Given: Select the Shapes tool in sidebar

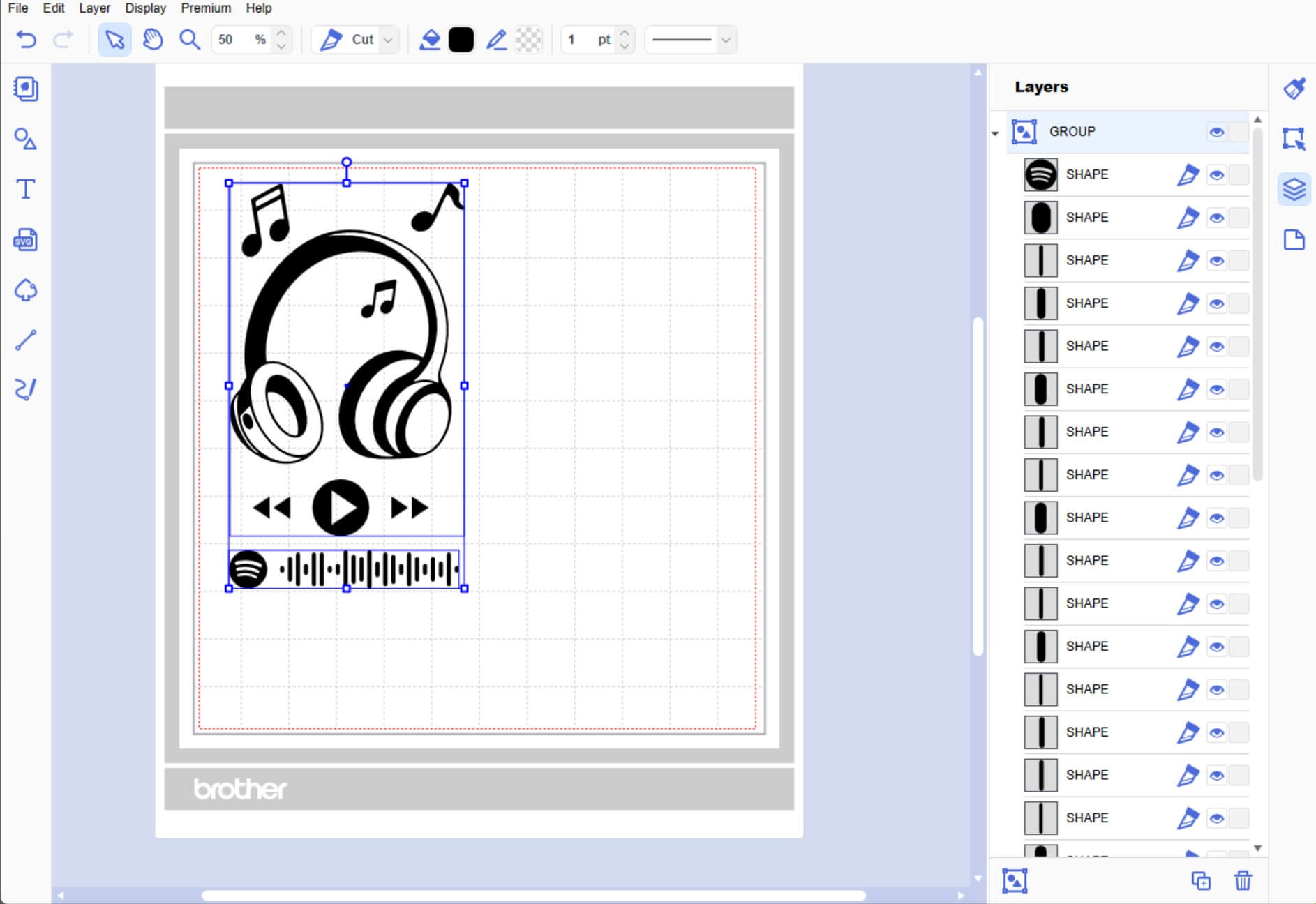Looking at the screenshot, I should coord(26,140).
